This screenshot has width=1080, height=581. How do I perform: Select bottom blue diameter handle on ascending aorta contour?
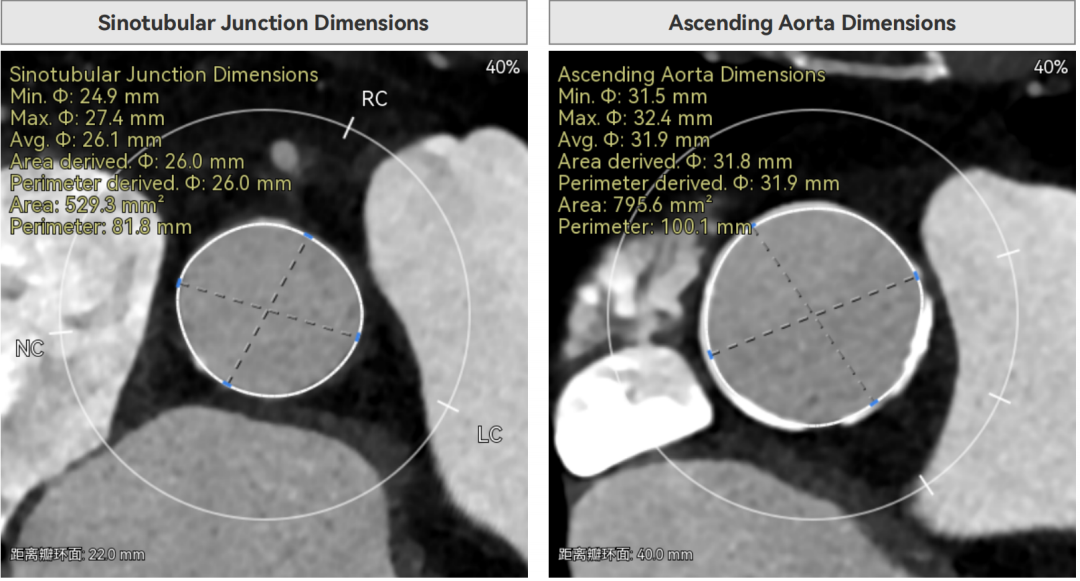[873, 403]
